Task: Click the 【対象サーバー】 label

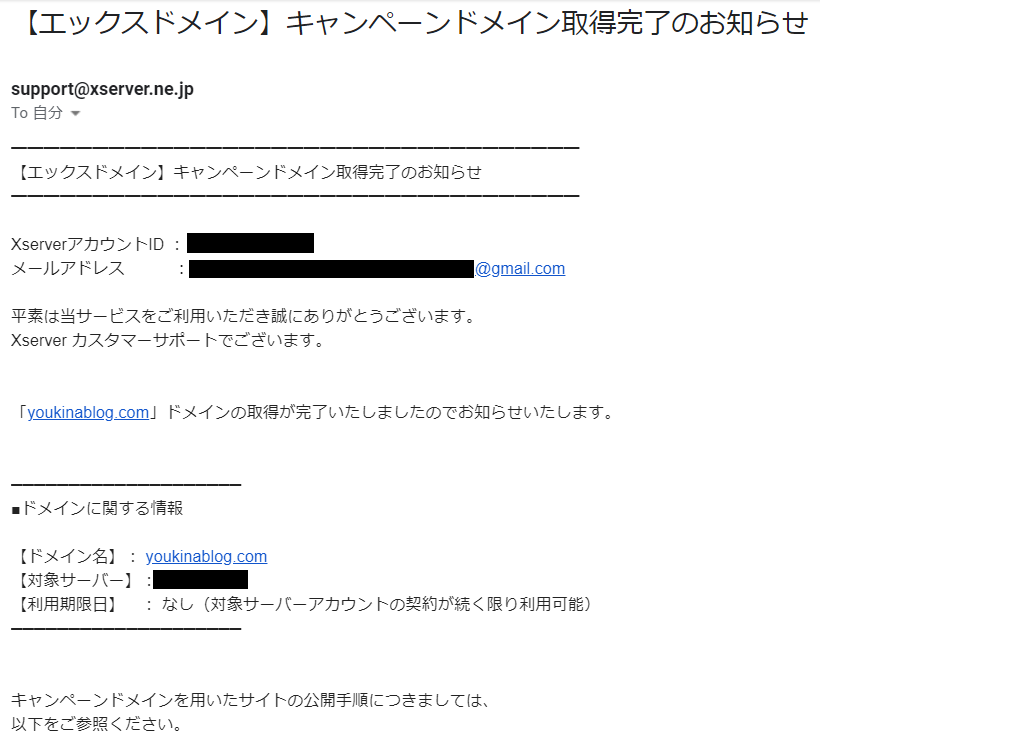Action: [73, 580]
